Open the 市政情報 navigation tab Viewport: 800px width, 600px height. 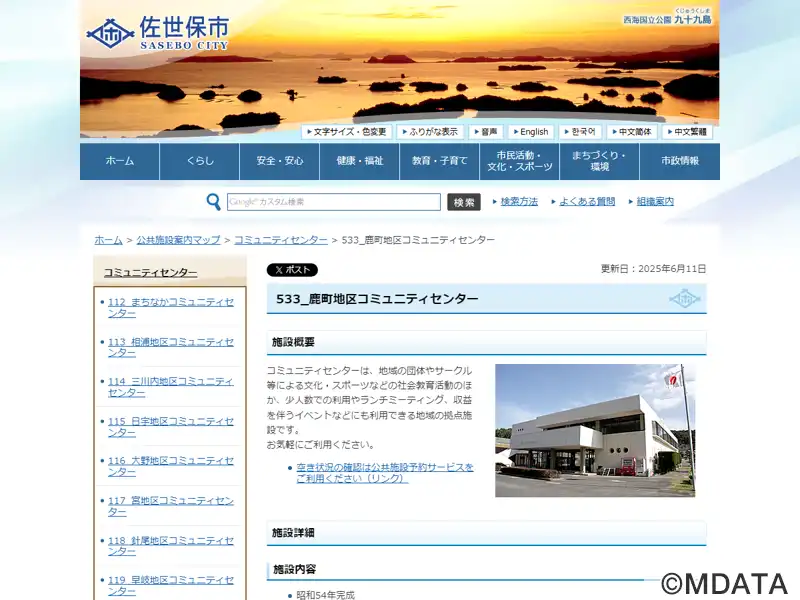tap(680, 161)
